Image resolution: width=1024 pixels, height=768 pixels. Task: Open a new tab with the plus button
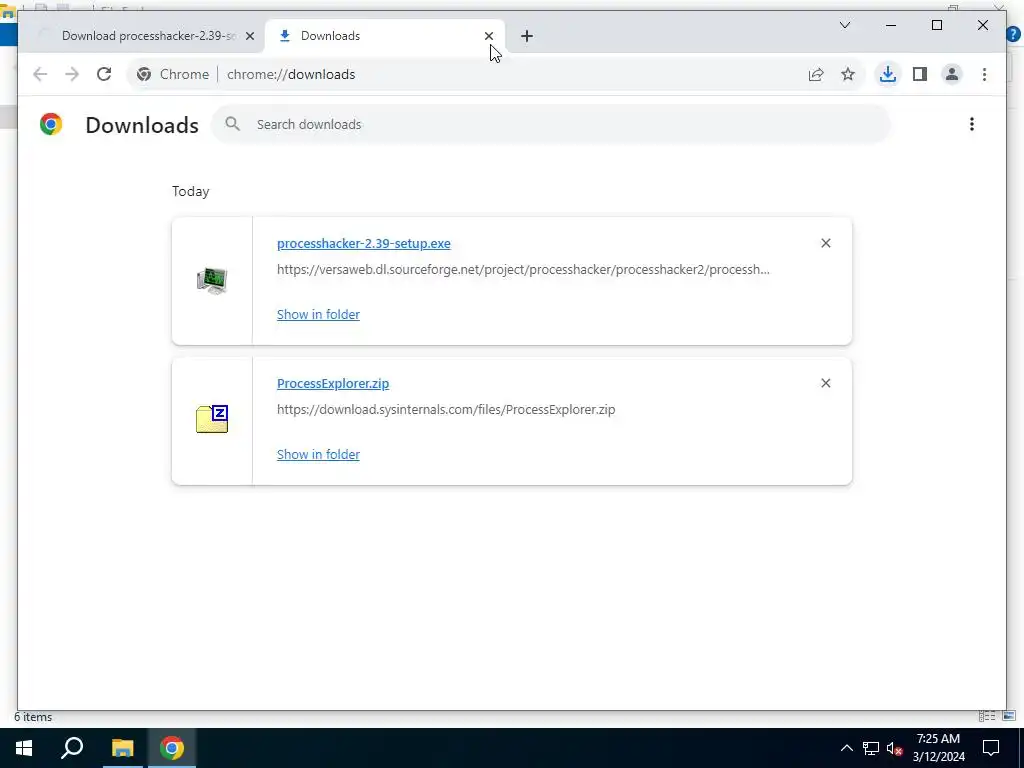point(526,36)
